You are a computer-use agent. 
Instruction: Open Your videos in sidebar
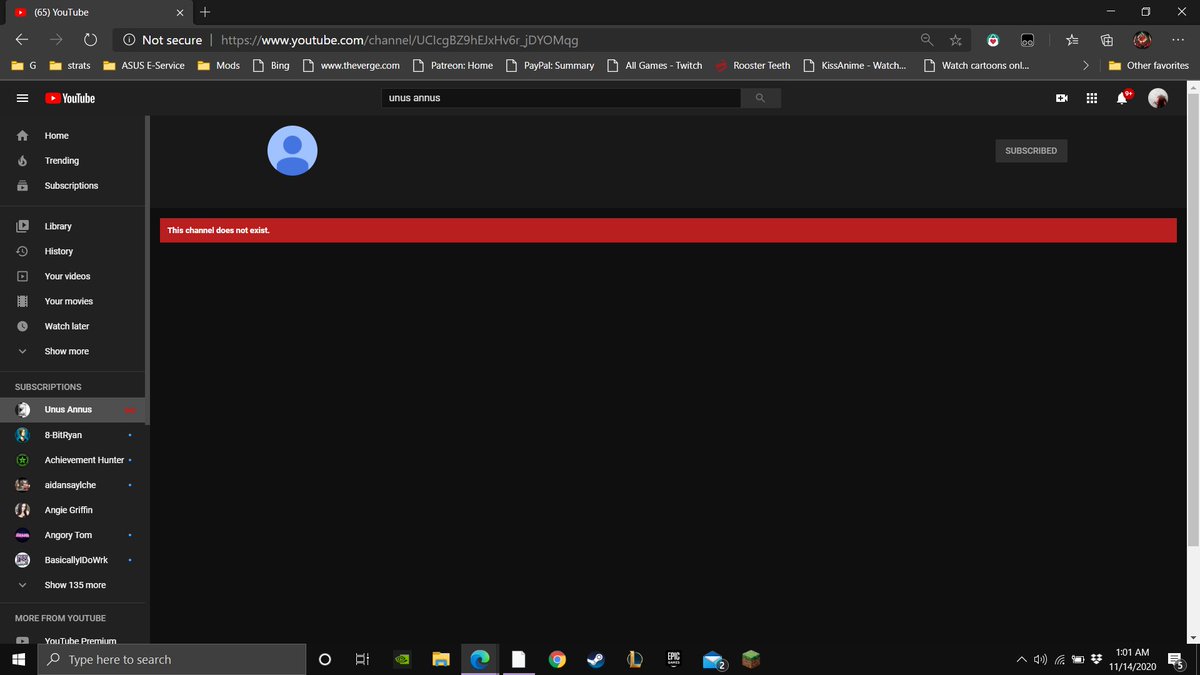pos(73,276)
